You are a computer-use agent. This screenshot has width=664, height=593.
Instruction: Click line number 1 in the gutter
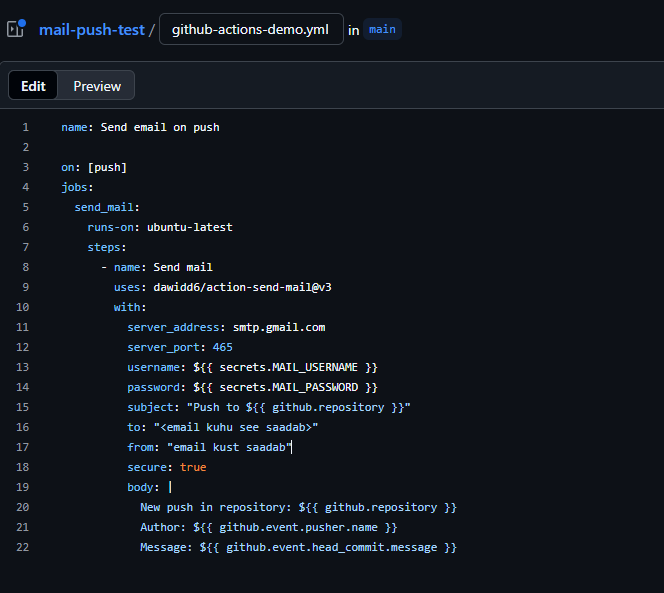pos(25,127)
